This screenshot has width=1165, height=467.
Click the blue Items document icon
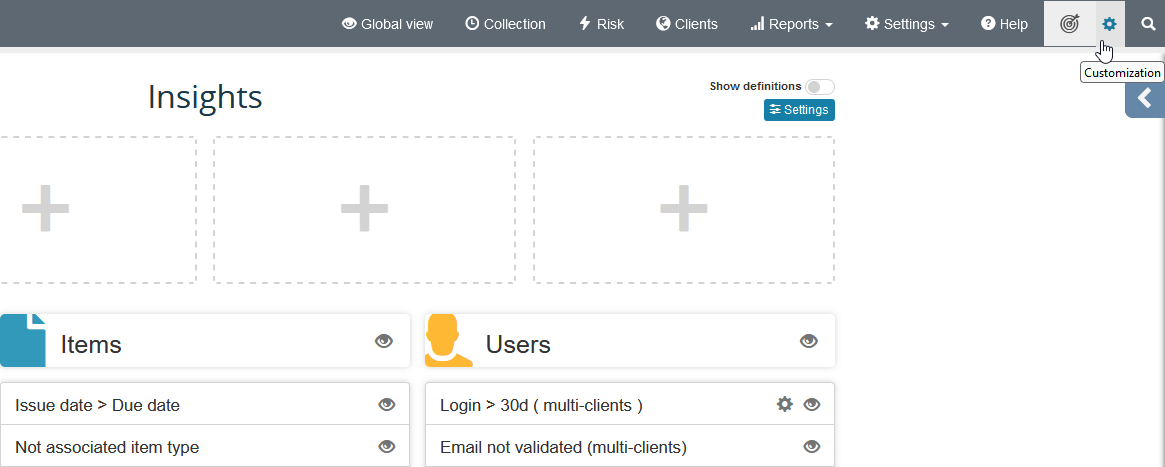point(23,341)
